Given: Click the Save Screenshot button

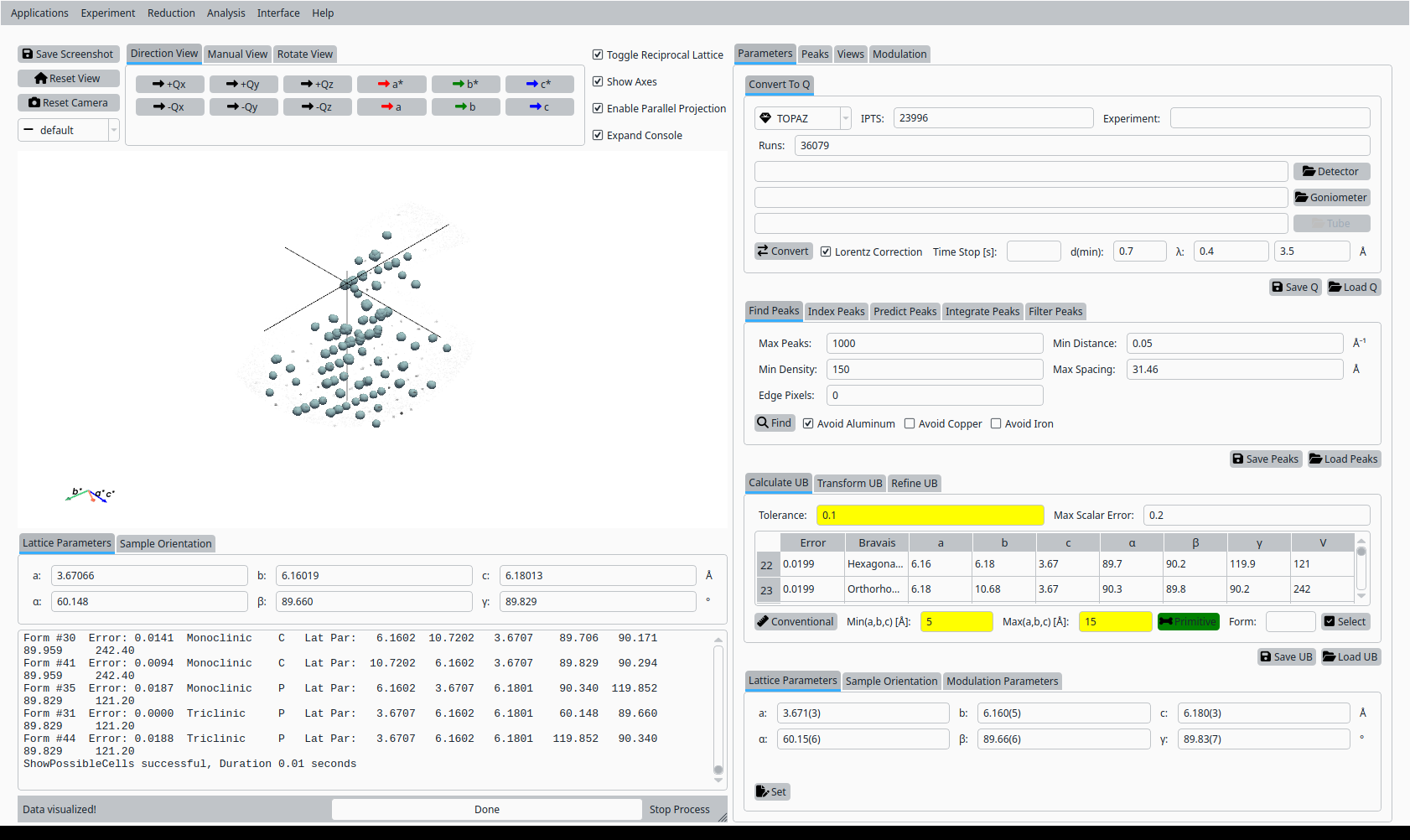Looking at the screenshot, I should click(x=68, y=54).
